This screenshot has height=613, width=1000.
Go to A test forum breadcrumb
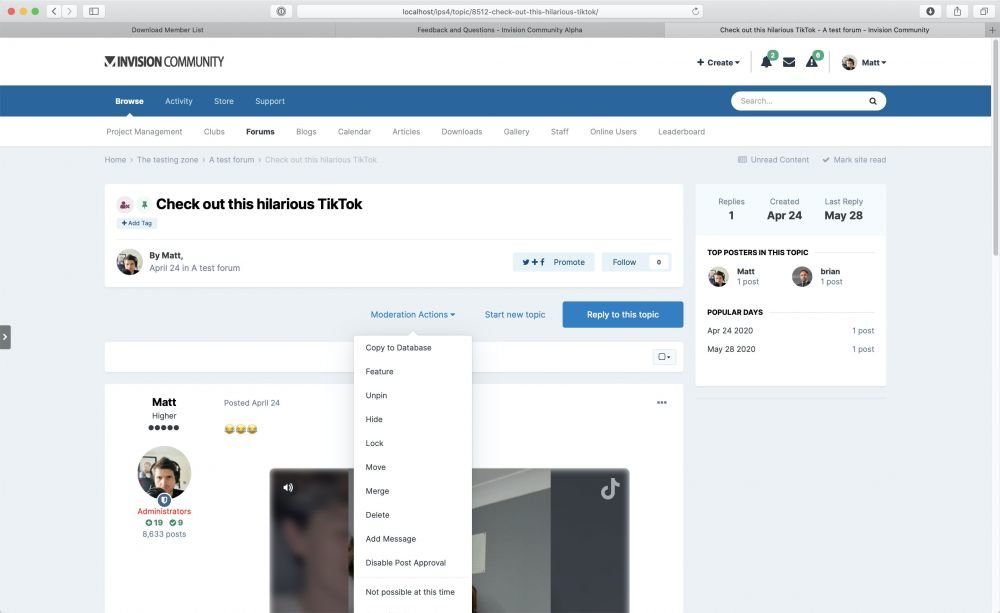(x=232, y=159)
